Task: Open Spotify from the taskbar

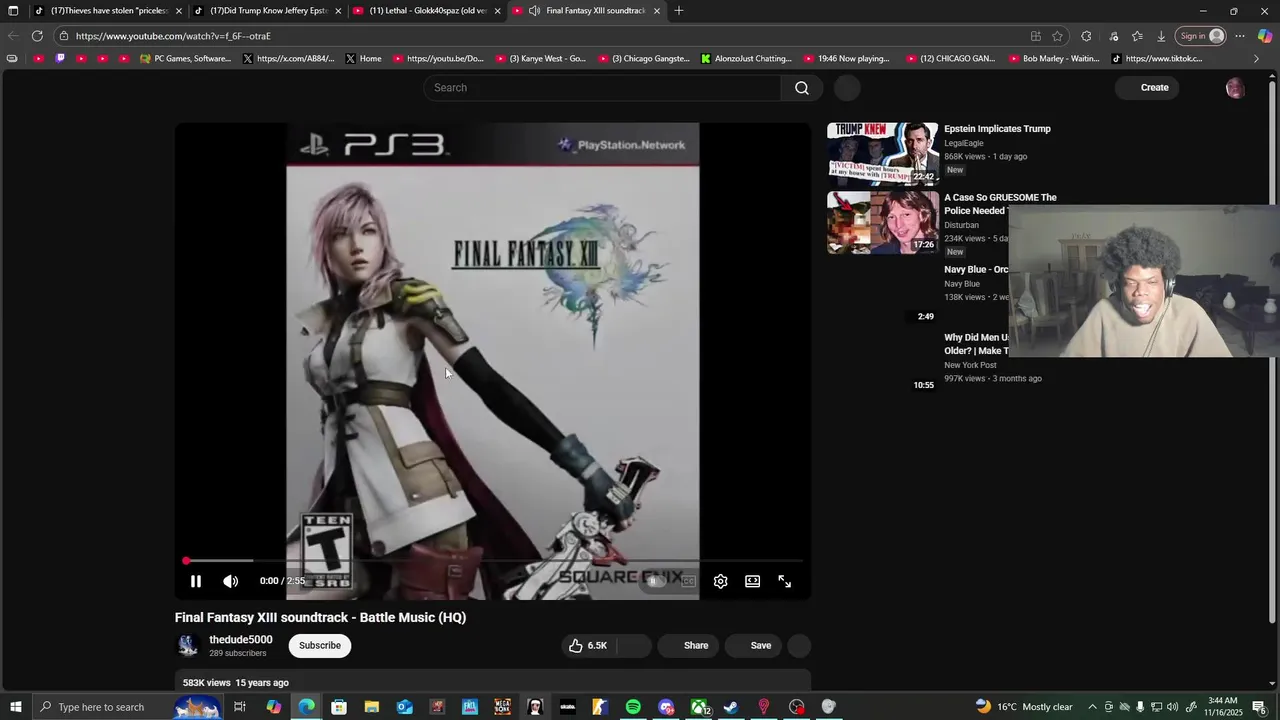Action: point(633,707)
